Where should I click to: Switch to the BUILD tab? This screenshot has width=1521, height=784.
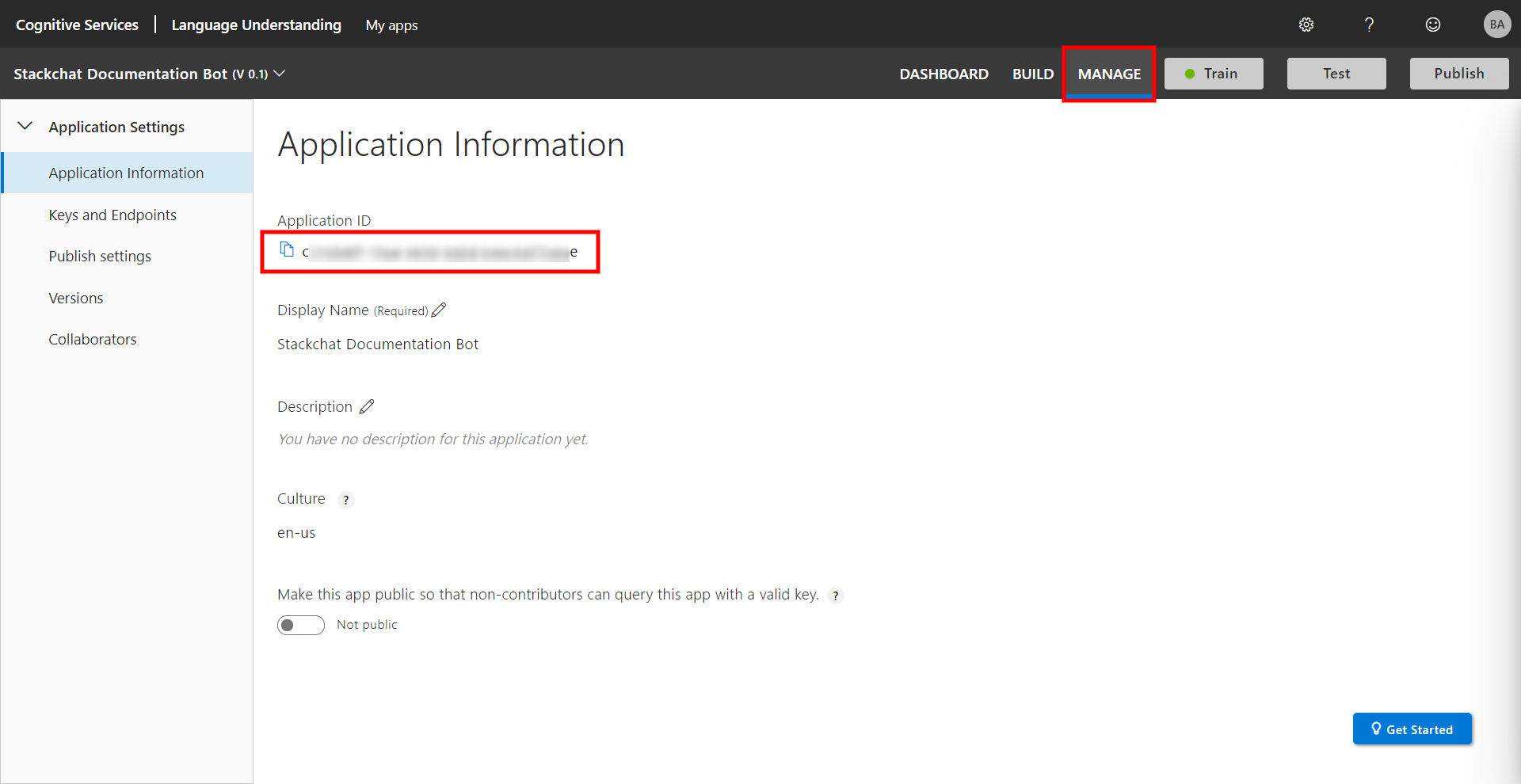point(1033,74)
